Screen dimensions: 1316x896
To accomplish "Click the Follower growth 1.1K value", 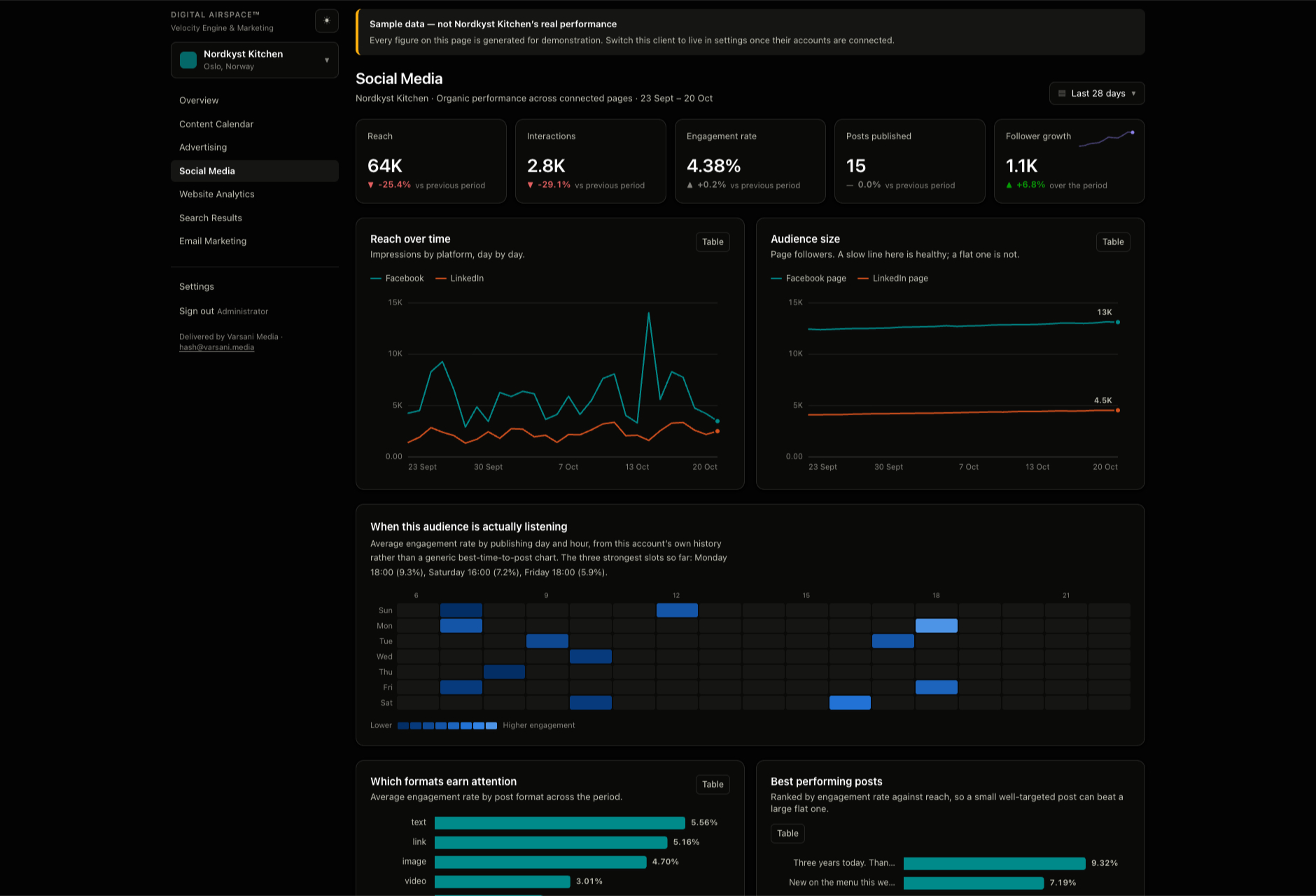I will [x=1021, y=166].
